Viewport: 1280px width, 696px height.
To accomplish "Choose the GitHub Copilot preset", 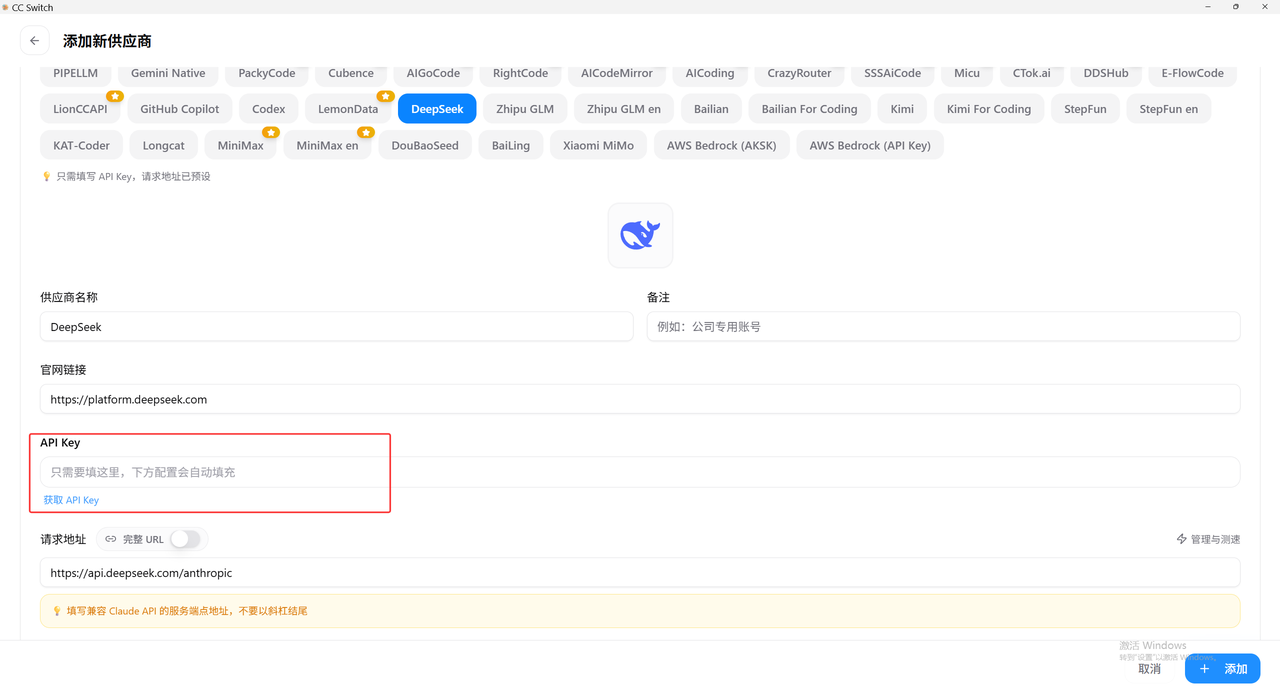I will tap(180, 109).
